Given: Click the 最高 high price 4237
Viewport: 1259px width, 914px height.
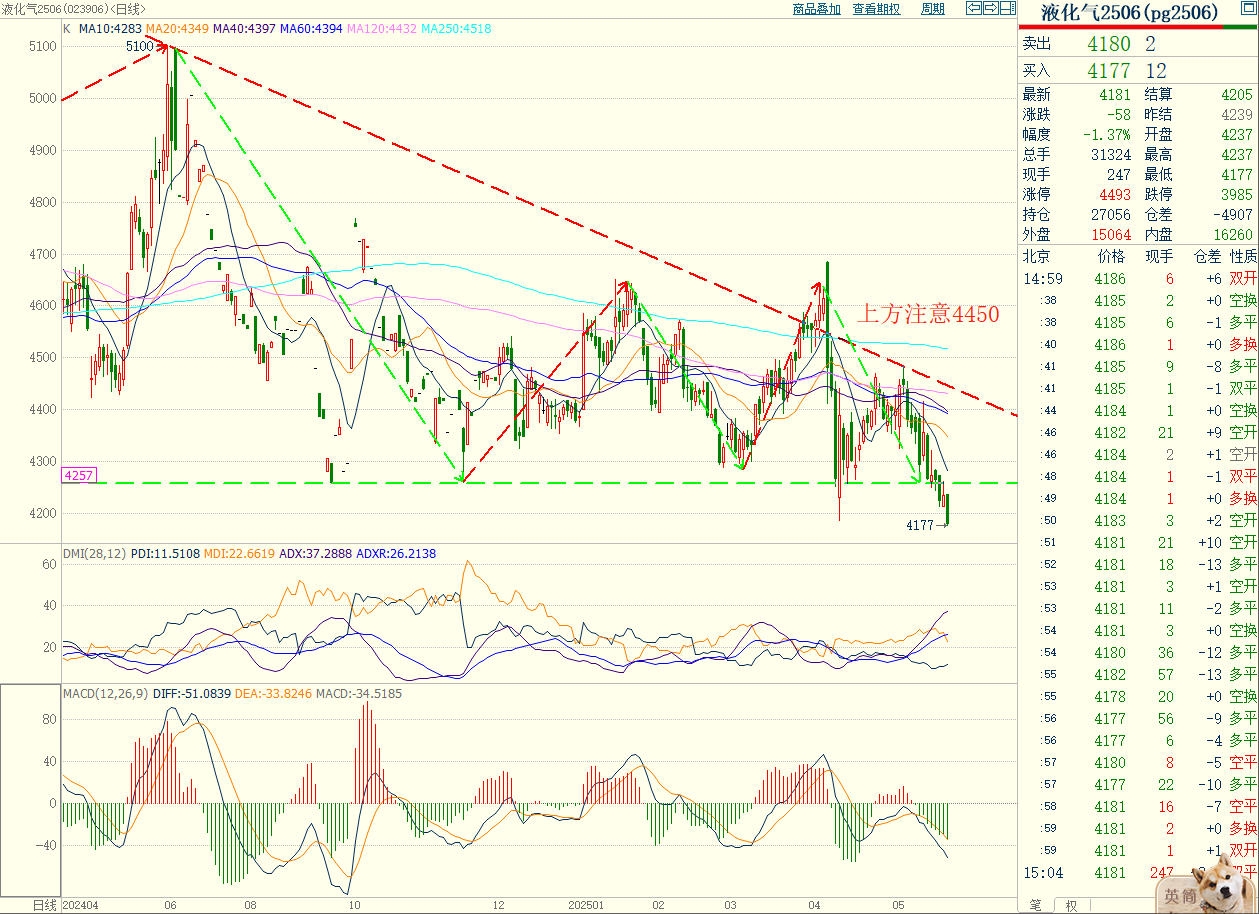Looking at the screenshot, I should pyautogui.click(x=1236, y=155).
